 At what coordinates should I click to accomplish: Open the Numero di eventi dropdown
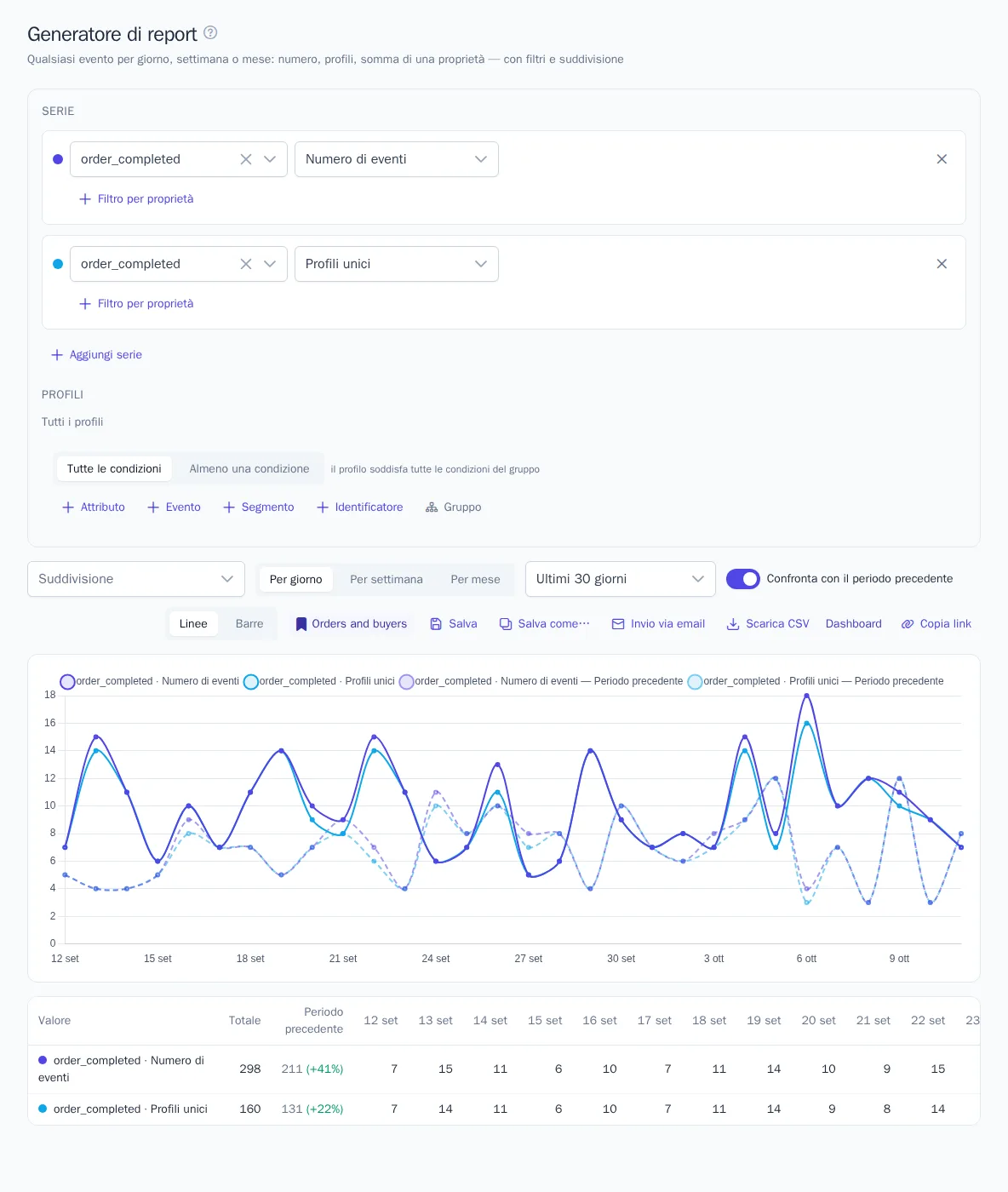[397, 159]
